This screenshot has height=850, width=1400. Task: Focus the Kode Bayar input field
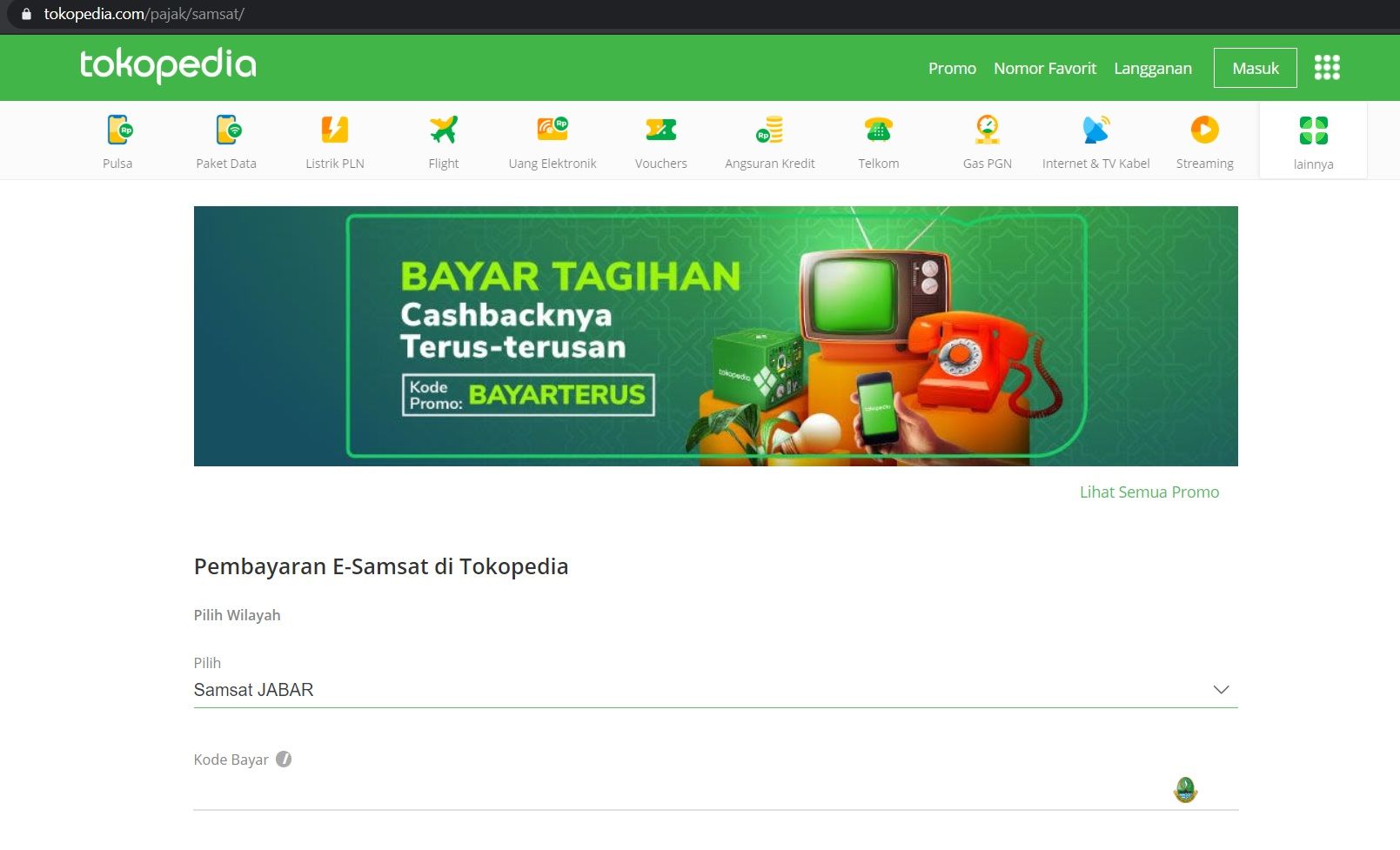tap(715, 790)
